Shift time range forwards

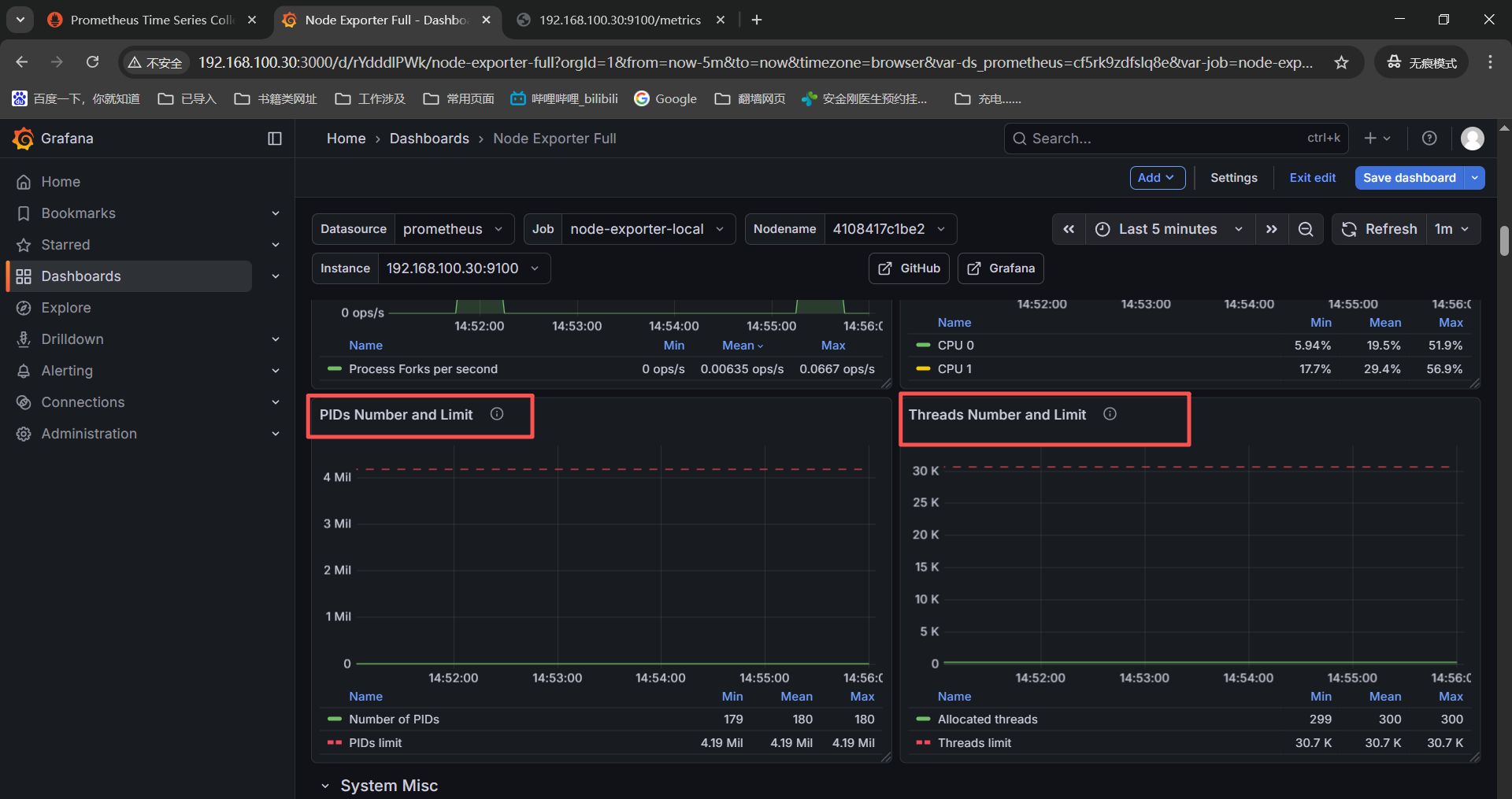(1271, 229)
